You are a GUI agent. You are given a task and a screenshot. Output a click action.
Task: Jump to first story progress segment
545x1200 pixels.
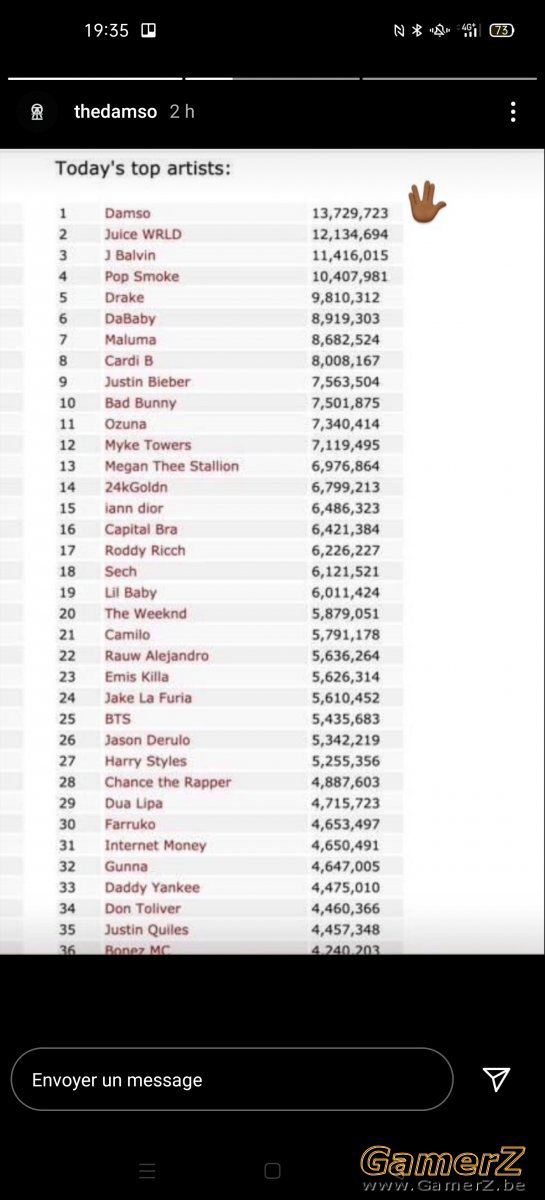click(x=95, y=78)
